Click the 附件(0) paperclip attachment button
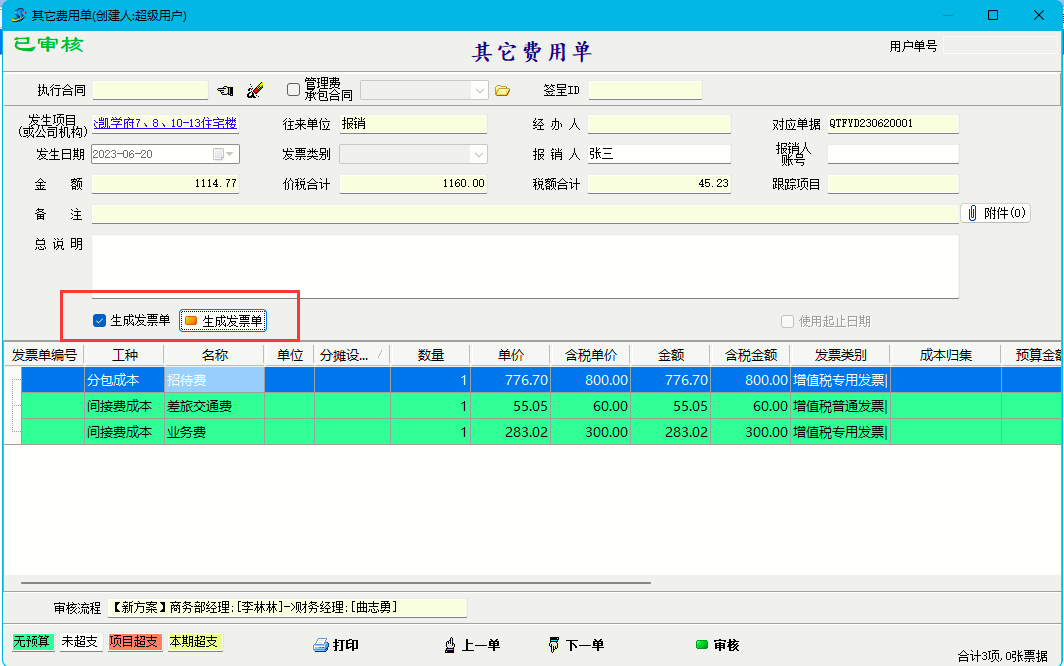 pos(996,213)
